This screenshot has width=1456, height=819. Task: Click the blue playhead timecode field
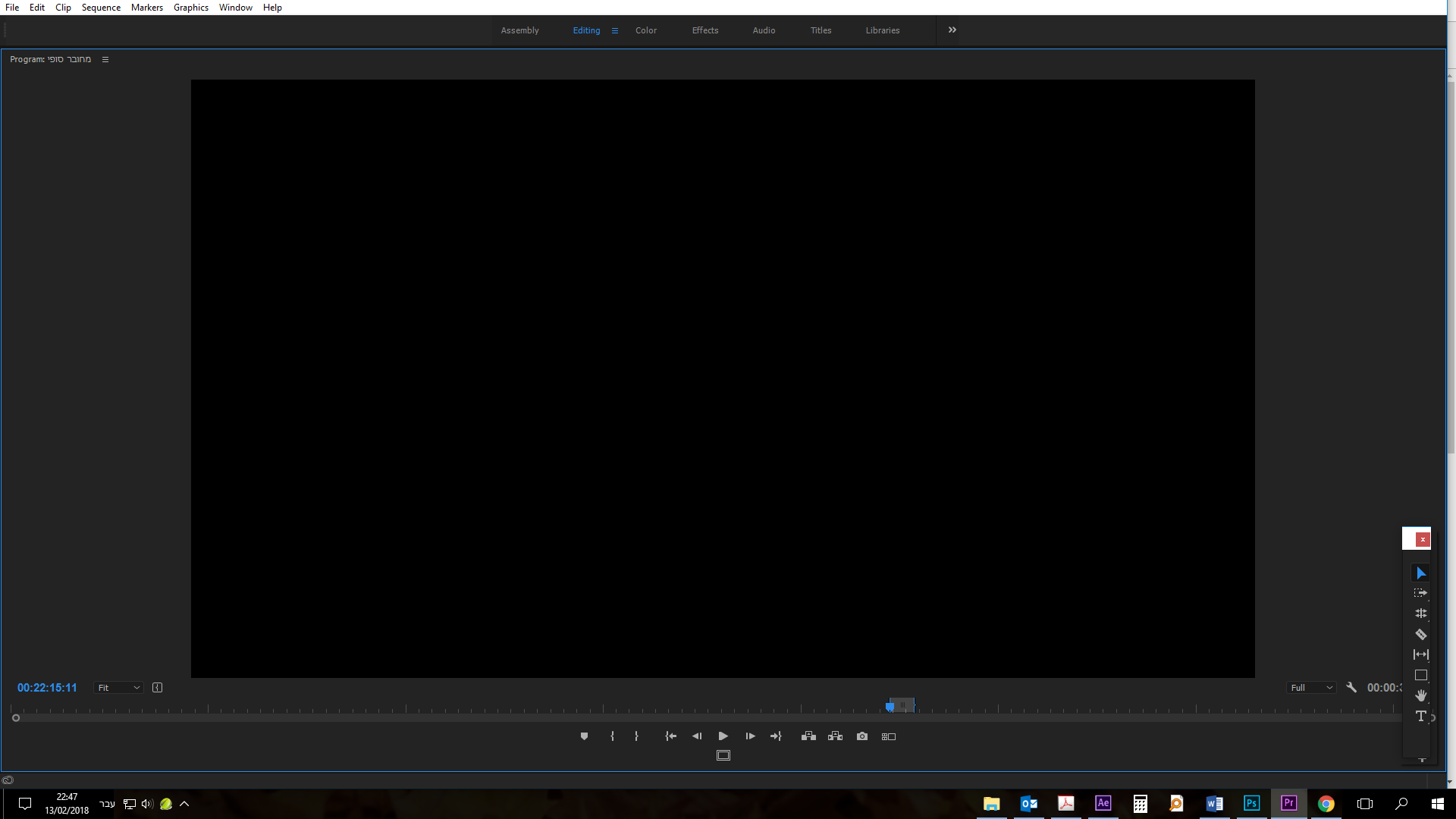coord(47,688)
